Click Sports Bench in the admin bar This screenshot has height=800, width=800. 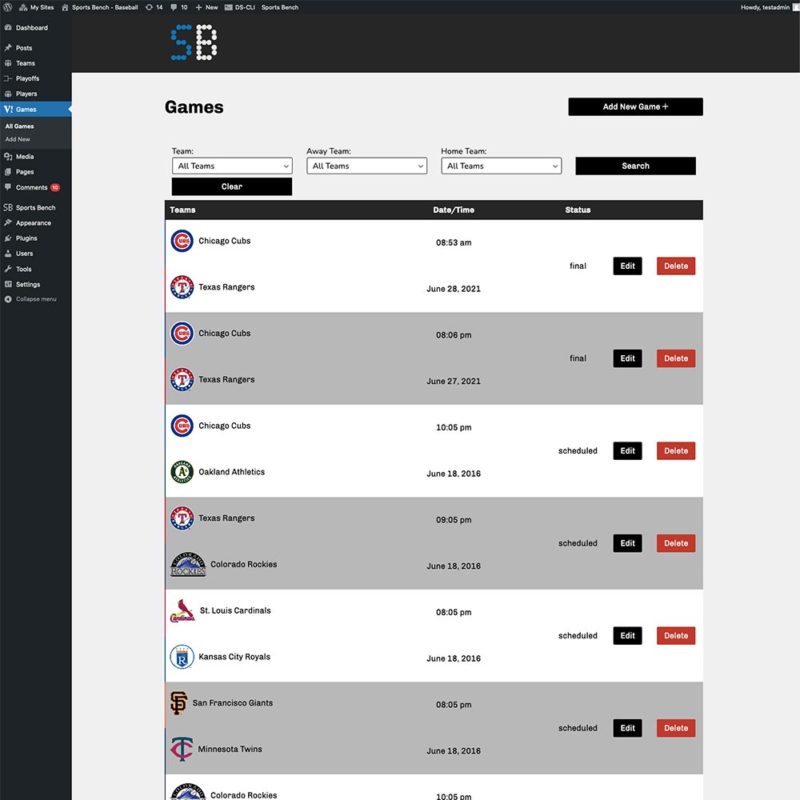click(x=280, y=7)
